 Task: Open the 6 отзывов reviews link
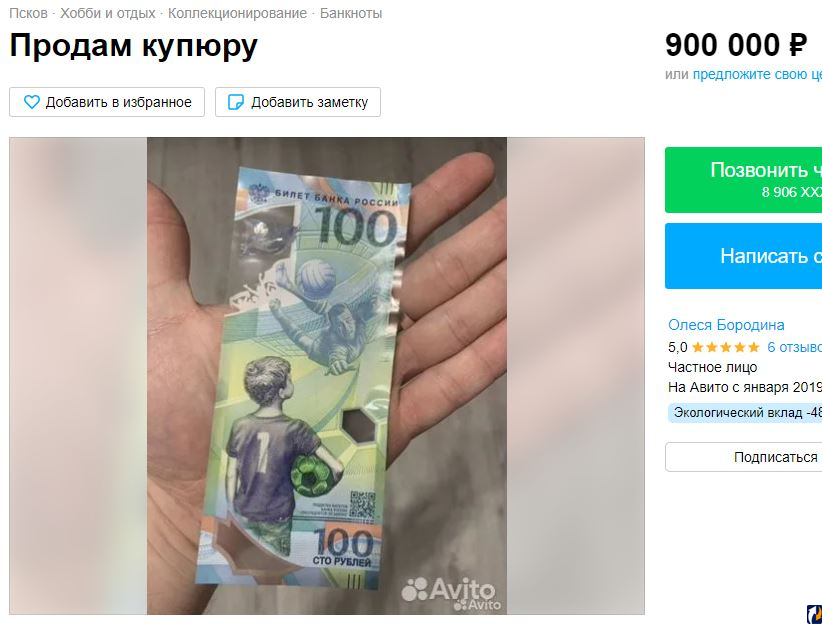794,347
